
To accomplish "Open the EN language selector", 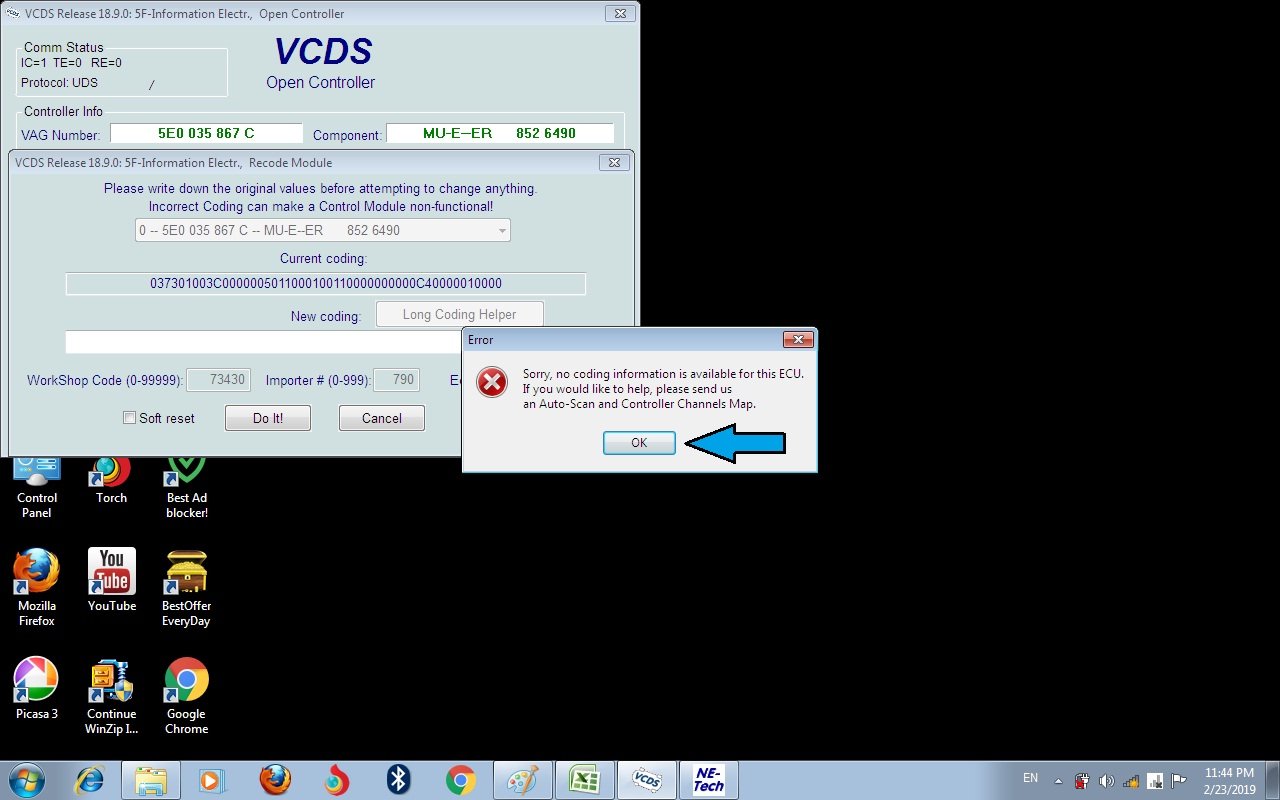I will pos(1030,779).
